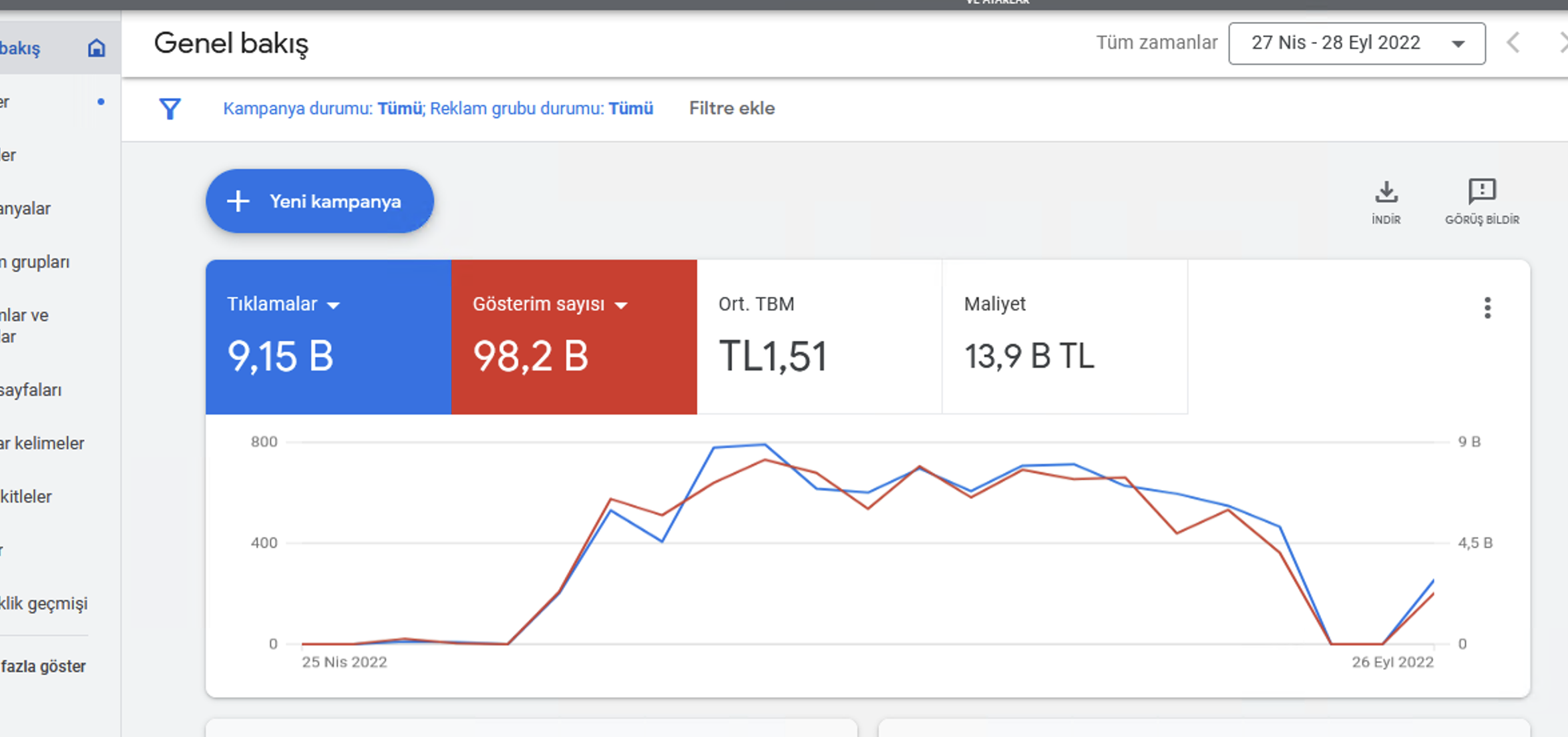The height and width of the screenshot is (737, 1568).
Task: Expand the Gösterim sayısı metric dropdown
Action: click(x=621, y=305)
